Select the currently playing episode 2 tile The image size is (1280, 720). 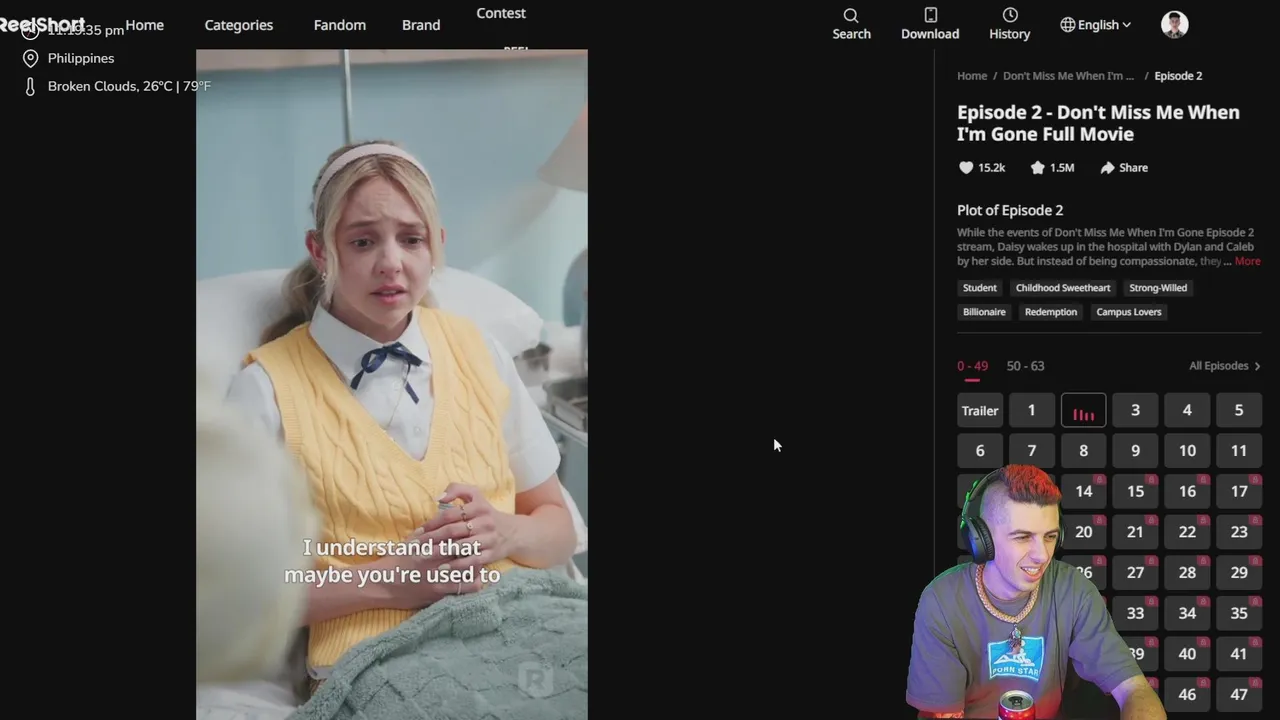1084,410
